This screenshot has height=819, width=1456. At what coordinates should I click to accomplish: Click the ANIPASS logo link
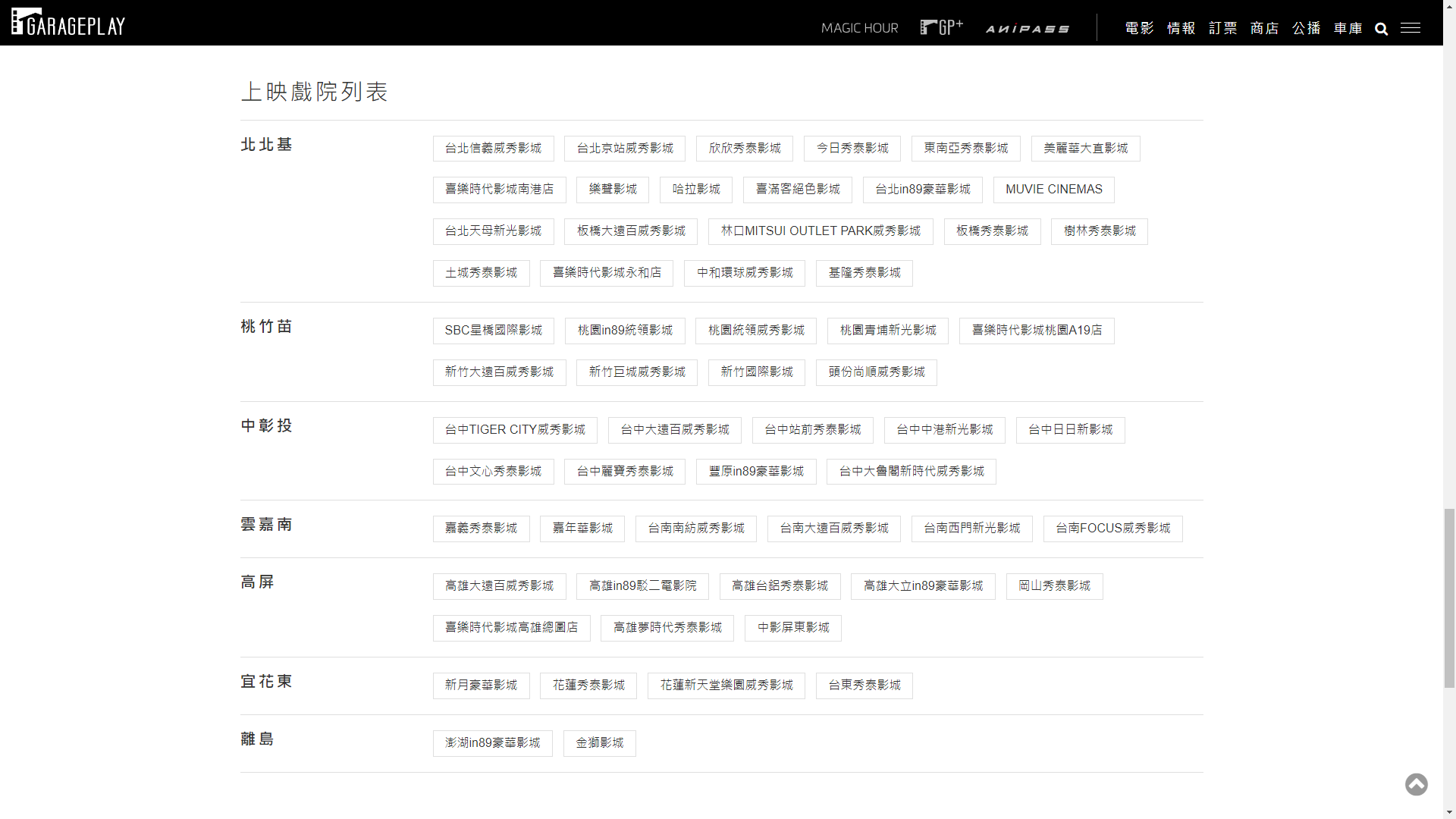pyautogui.click(x=1028, y=29)
